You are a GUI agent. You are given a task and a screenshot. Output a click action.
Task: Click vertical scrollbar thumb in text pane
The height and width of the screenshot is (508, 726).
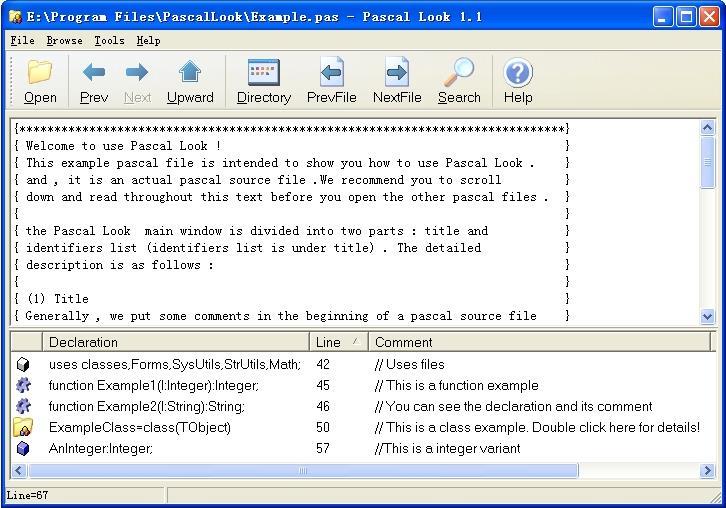[x=707, y=163]
